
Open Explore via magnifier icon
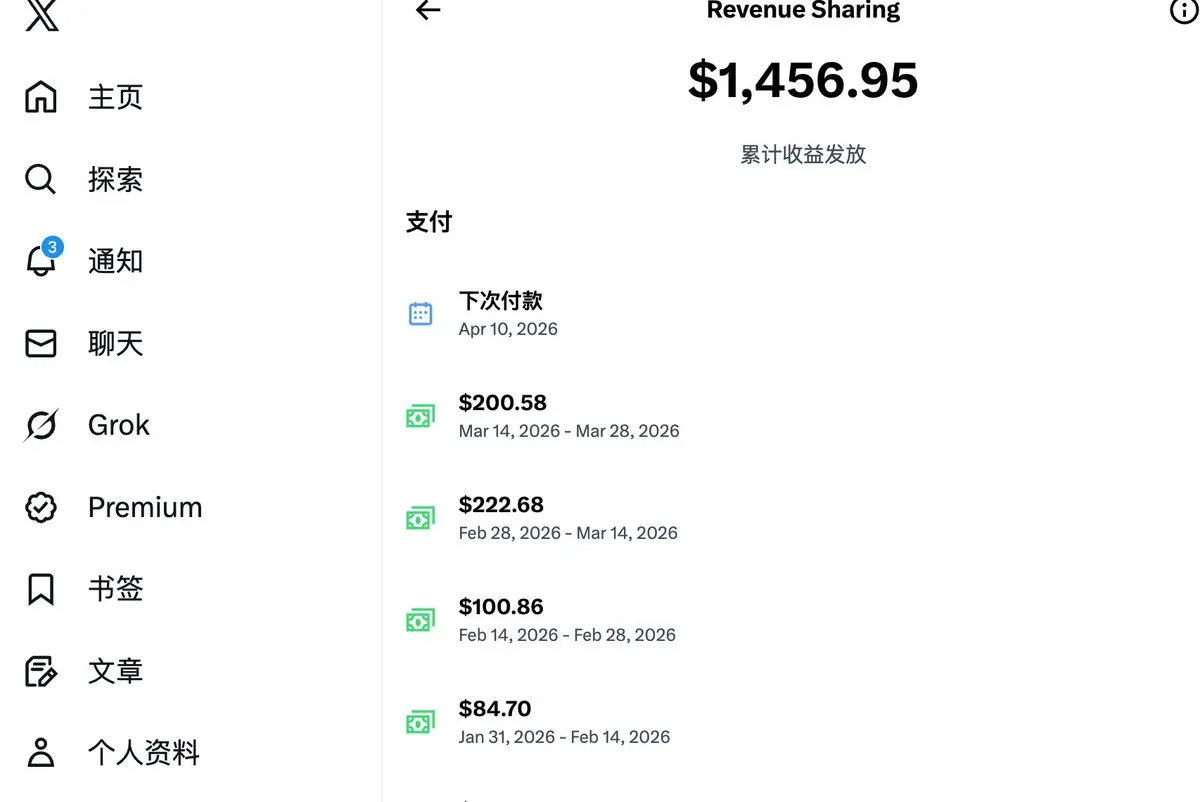41,180
